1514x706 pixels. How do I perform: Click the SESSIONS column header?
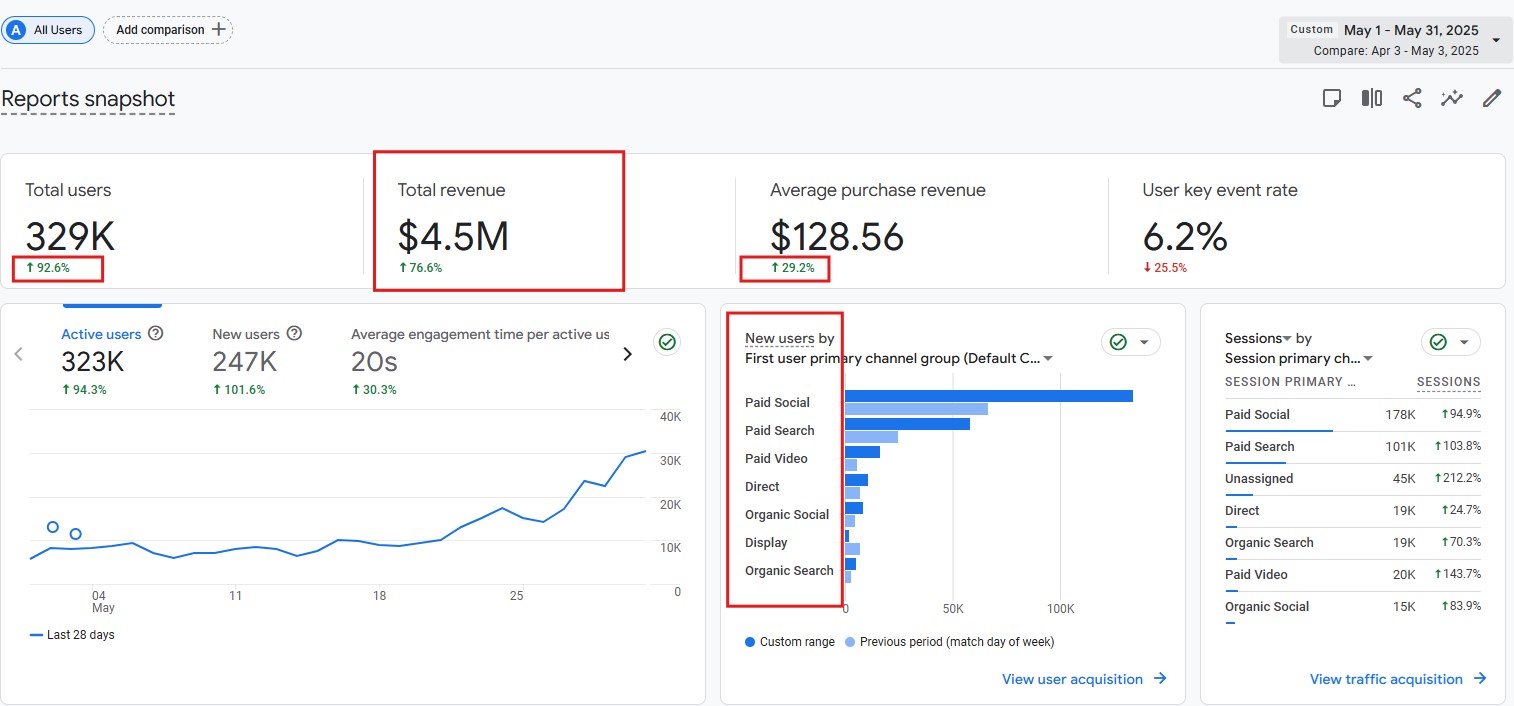1448,382
